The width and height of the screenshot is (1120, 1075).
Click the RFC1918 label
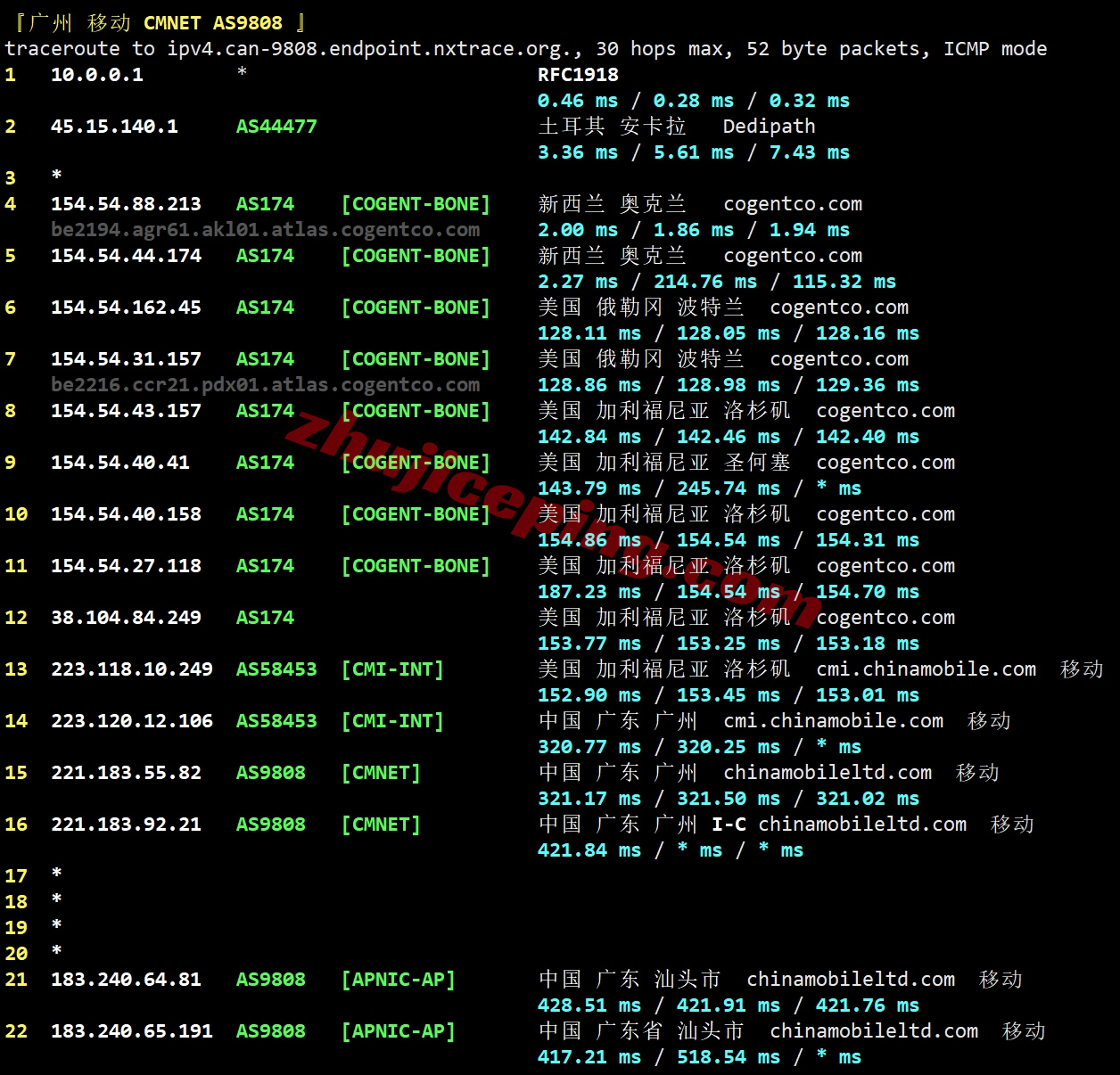tap(578, 75)
